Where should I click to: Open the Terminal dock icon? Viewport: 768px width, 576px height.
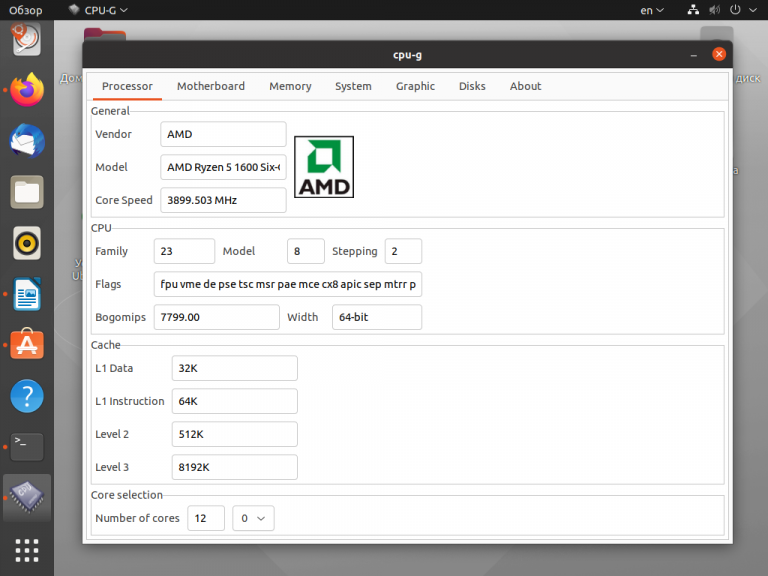[27, 447]
